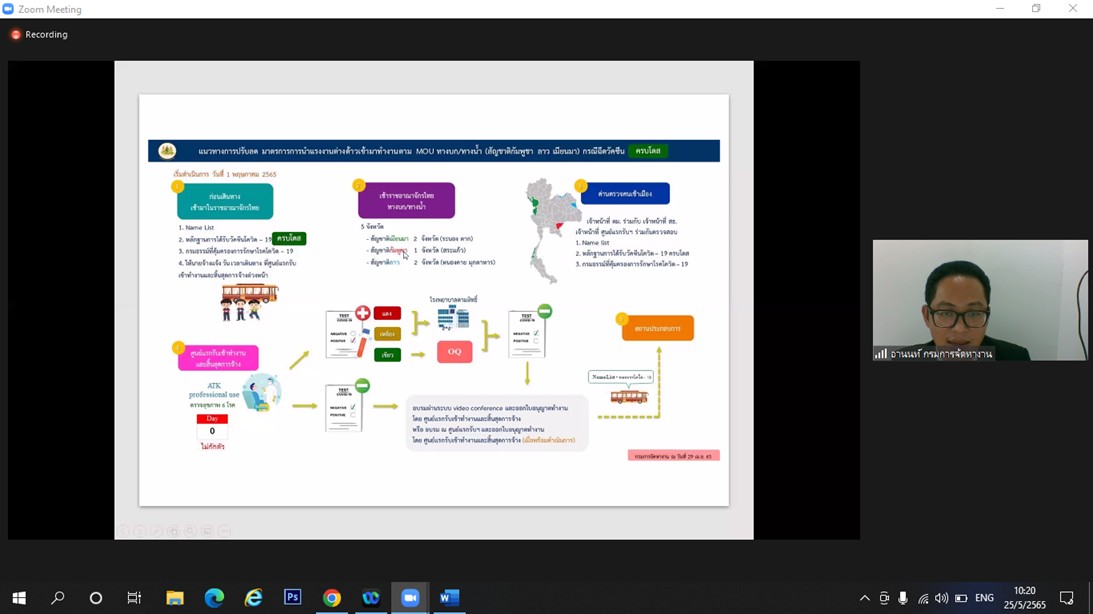
Task: Click the Webex icon on the taskbar
Action: (x=371, y=598)
